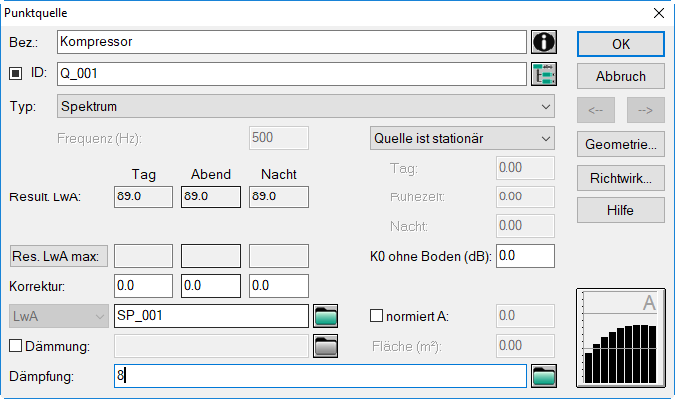Open the disabled LwA dropdown
The height and width of the screenshot is (399, 675).
click(x=59, y=316)
